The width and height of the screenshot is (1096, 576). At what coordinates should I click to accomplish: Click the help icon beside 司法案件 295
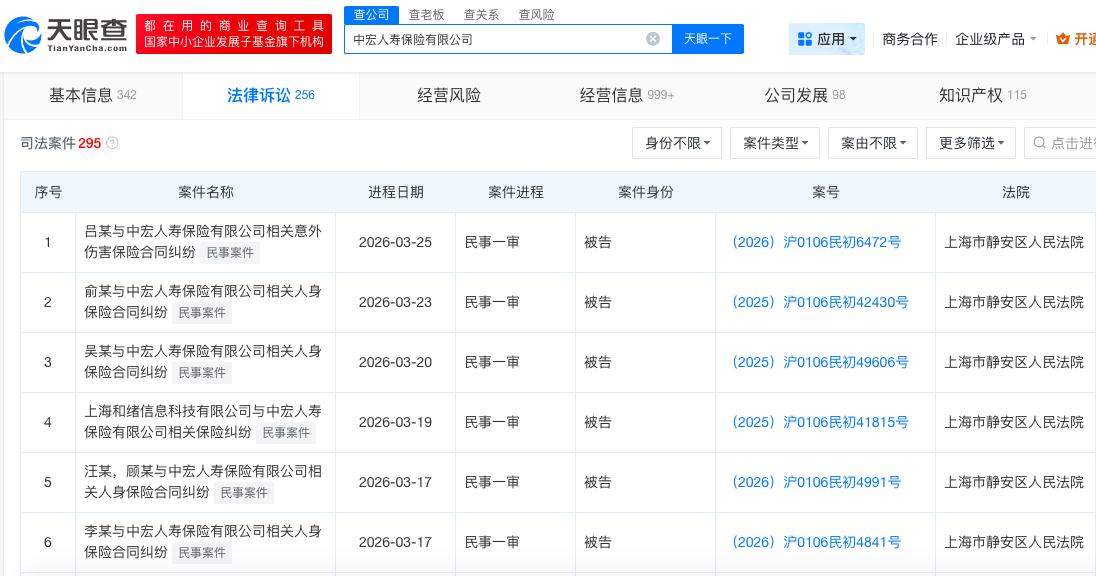(112, 143)
